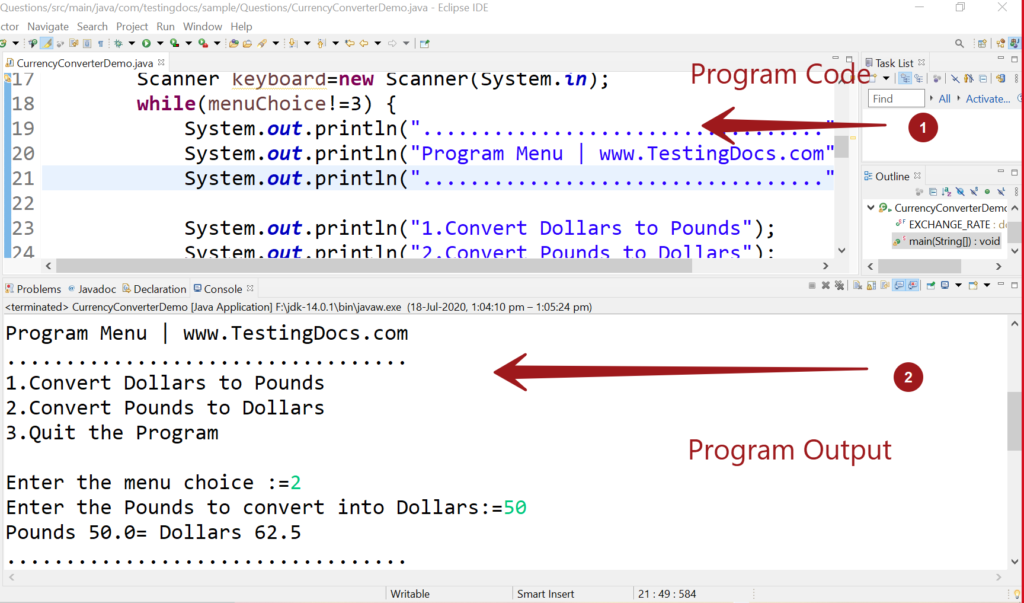Click the All link in Task List

tap(945, 98)
